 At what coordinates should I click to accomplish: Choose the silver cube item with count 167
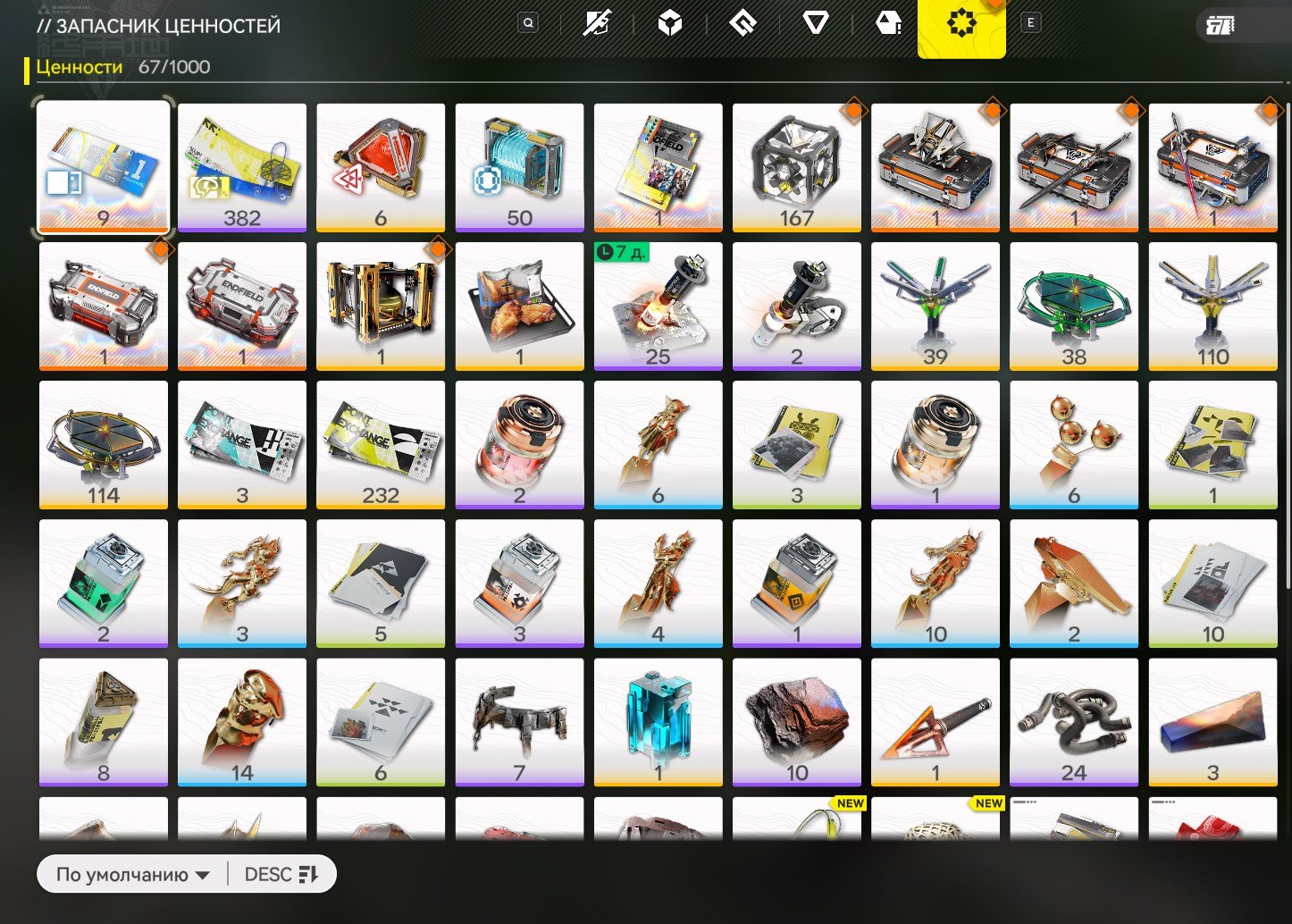pyautogui.click(x=797, y=167)
